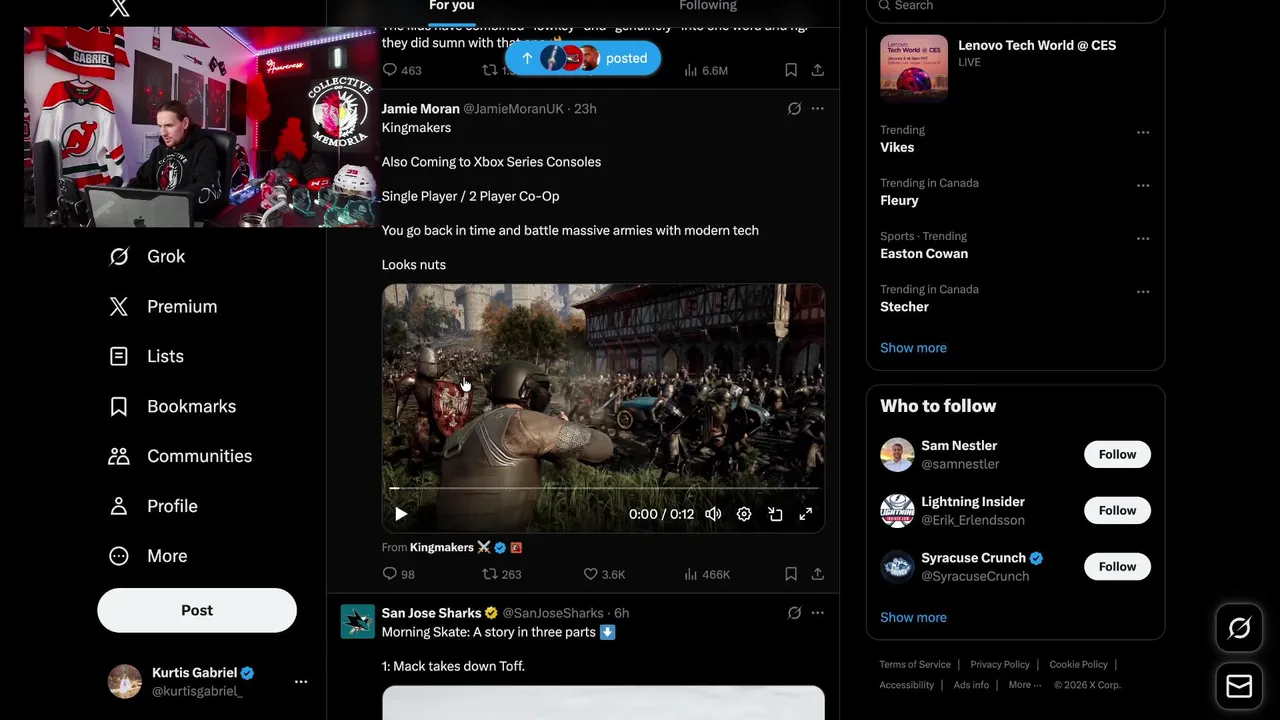This screenshot has width=1280, height=720.
Task: Open Grok icon on San Jose Sharks post
Action: (x=794, y=613)
